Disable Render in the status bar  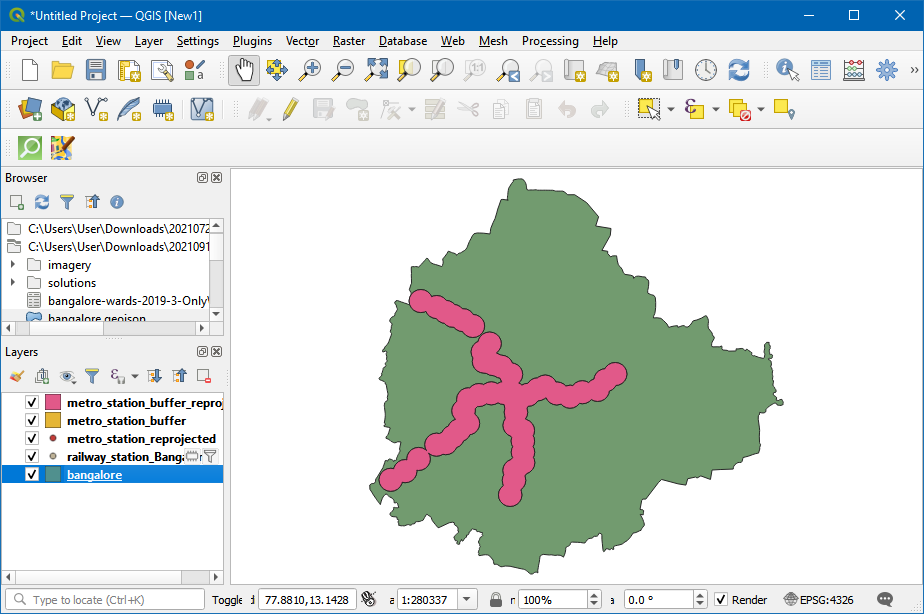click(722, 600)
